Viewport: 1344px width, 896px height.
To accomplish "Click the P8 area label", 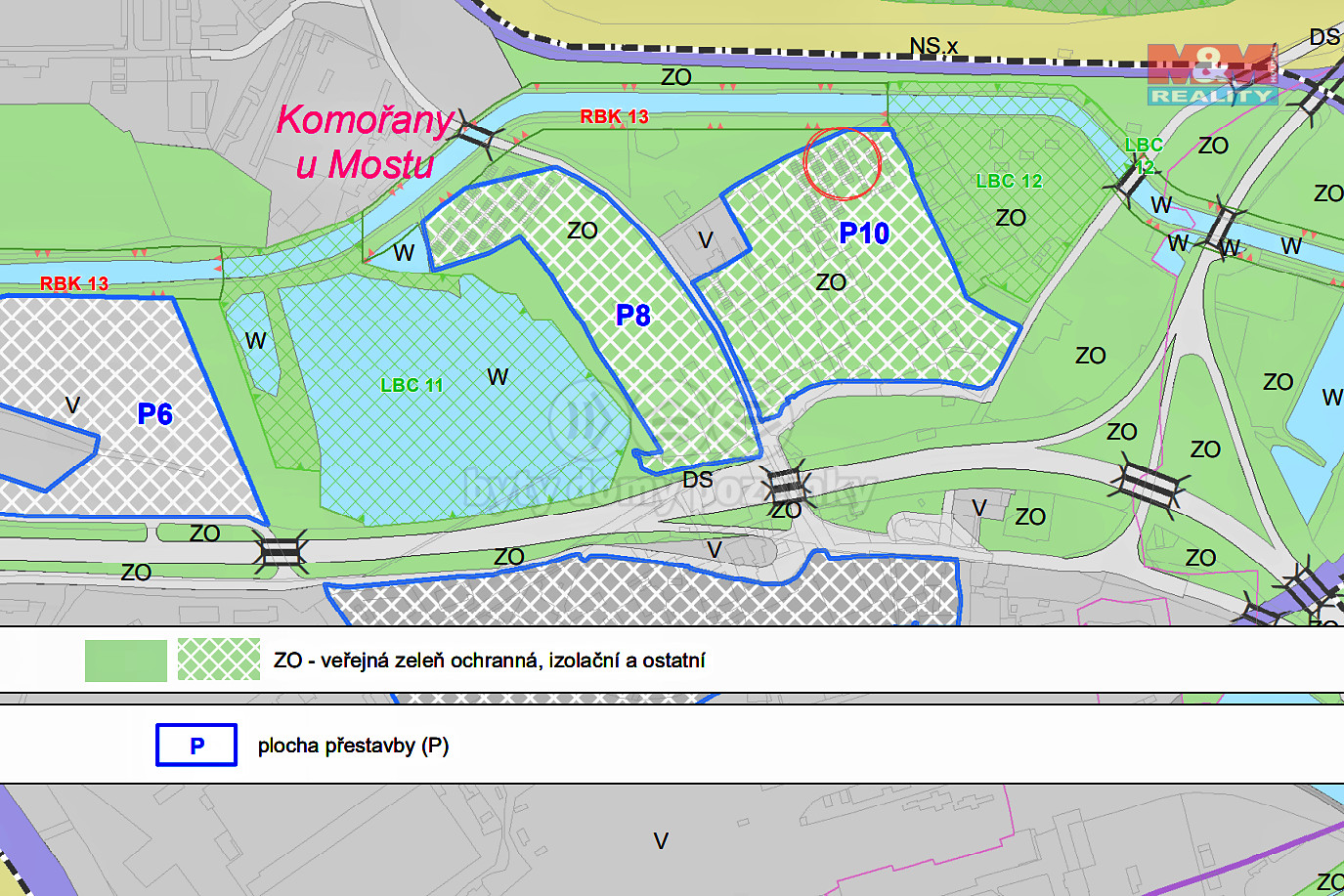I will point(632,316).
